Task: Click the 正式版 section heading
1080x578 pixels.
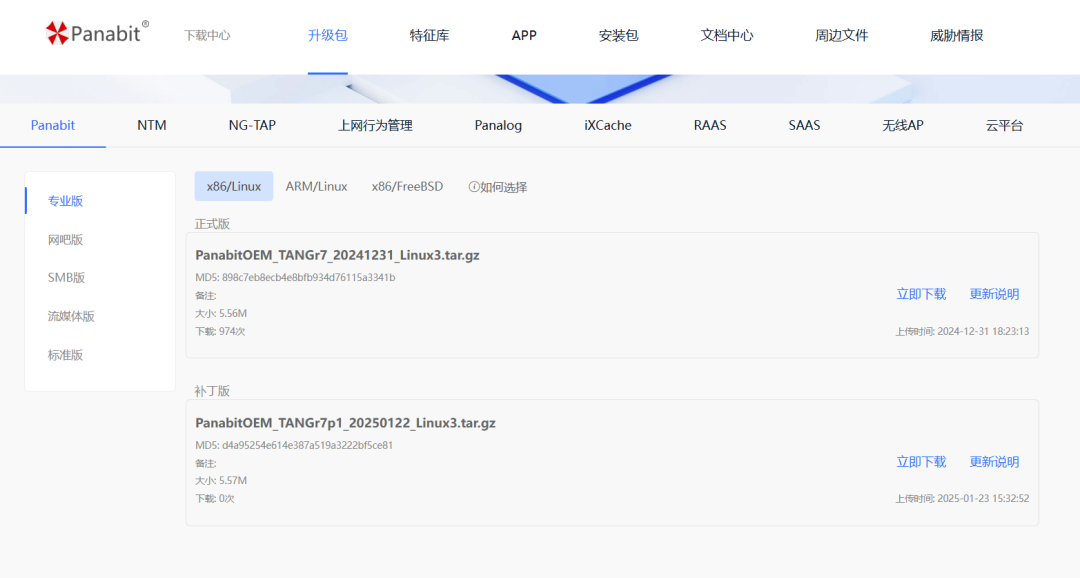Action: coord(212,224)
